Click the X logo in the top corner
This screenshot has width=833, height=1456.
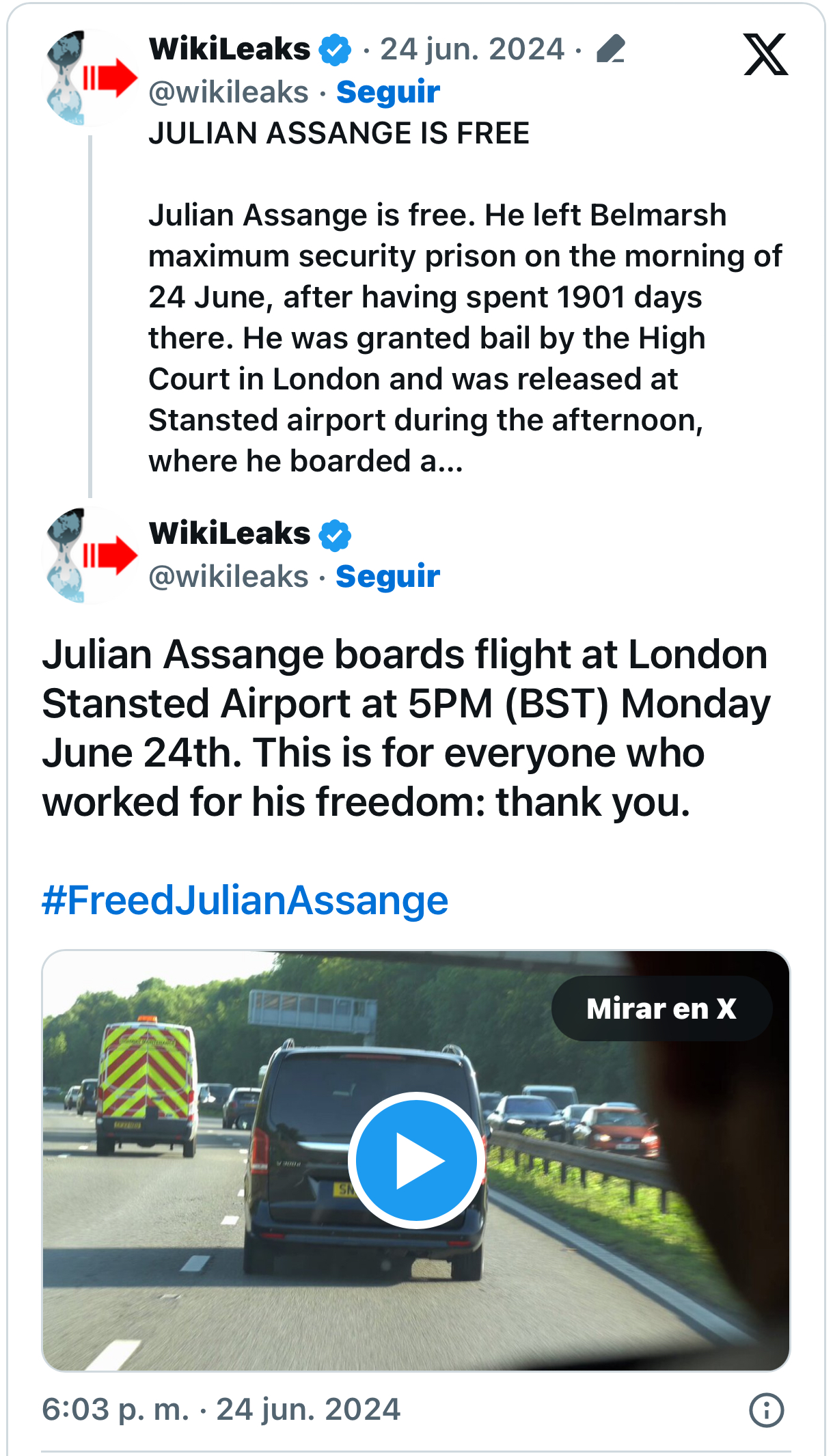pyautogui.click(x=765, y=55)
